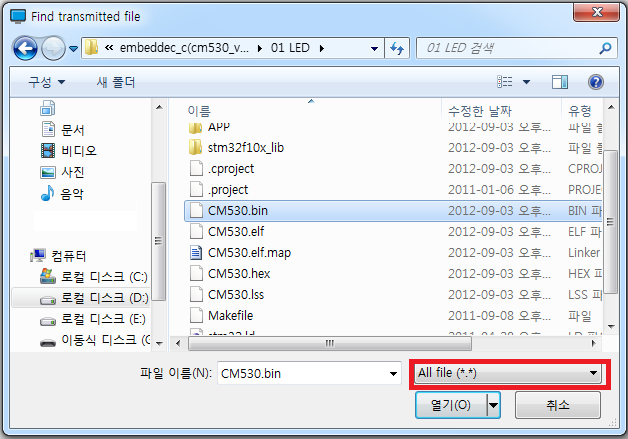This screenshot has height=439, width=628.
Task: Expand the All file (*.*) filter dropdown
Action: click(508, 373)
